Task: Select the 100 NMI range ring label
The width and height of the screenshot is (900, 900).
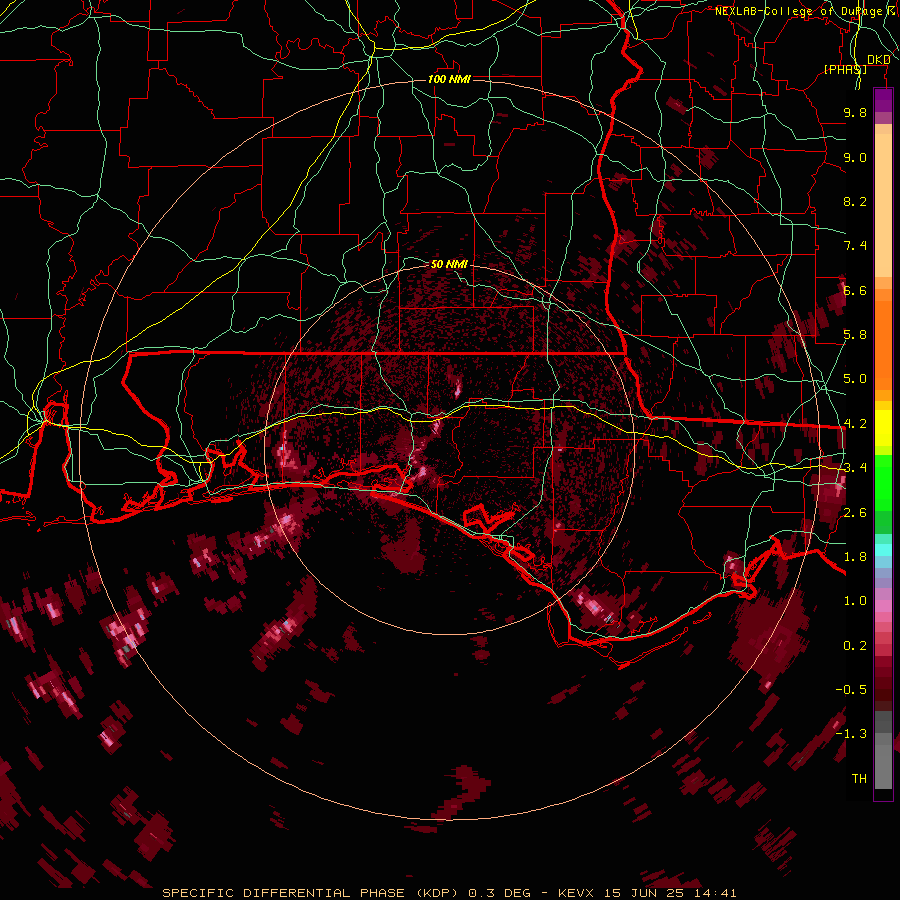Action: pos(449,79)
